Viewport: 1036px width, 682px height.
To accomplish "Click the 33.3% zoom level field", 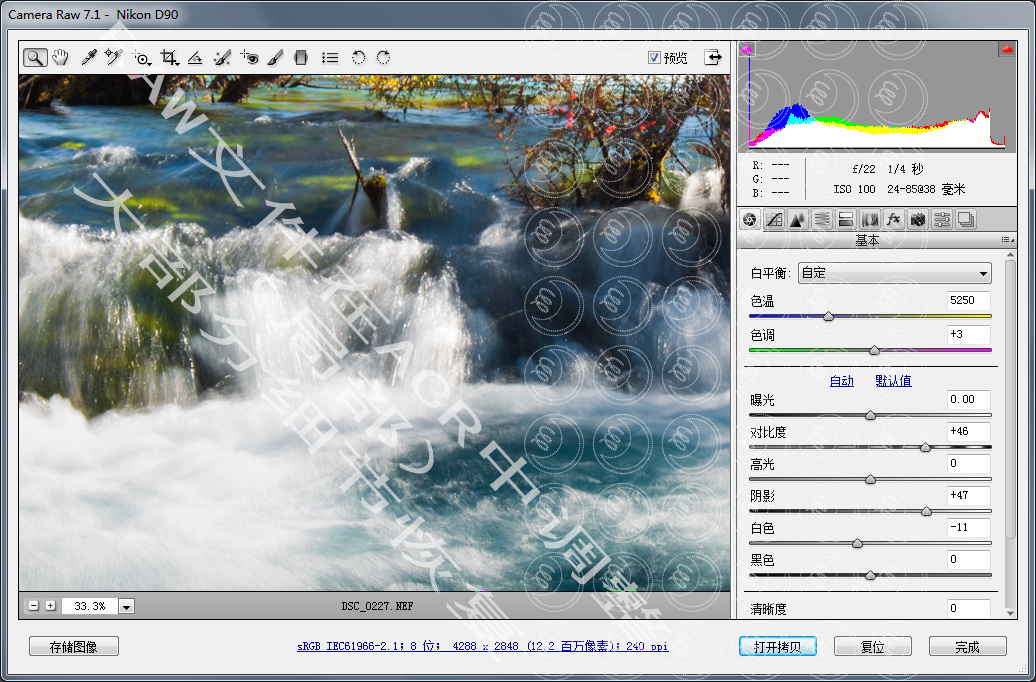I will click(90, 606).
